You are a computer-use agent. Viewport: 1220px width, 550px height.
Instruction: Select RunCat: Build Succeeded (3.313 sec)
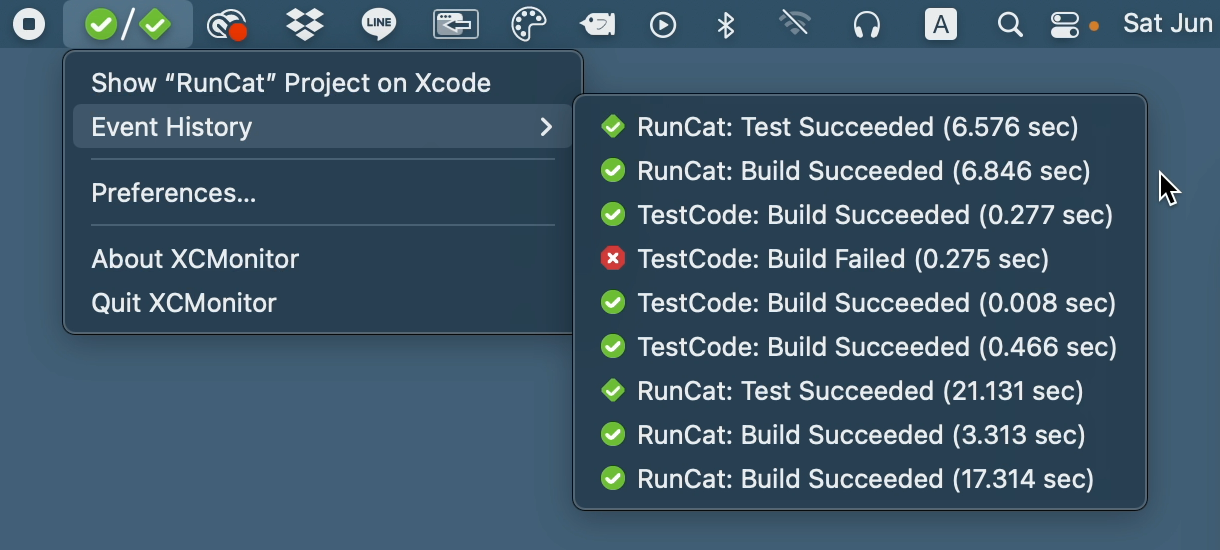[860, 435]
